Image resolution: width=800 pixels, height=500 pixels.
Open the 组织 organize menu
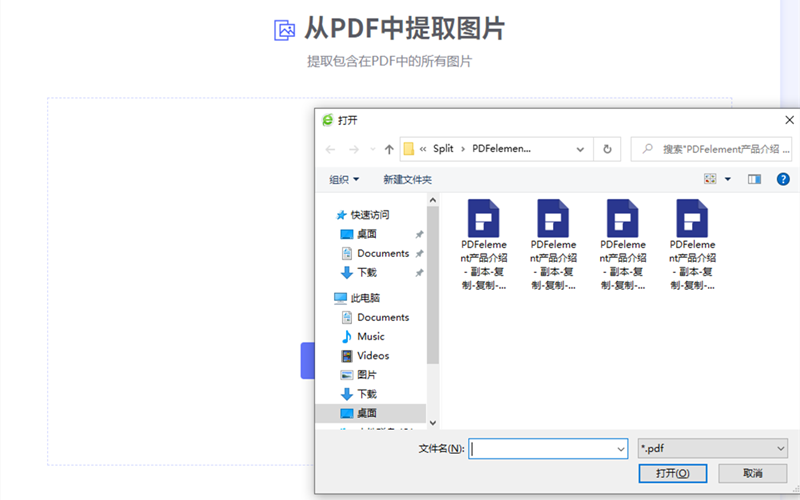pos(344,179)
